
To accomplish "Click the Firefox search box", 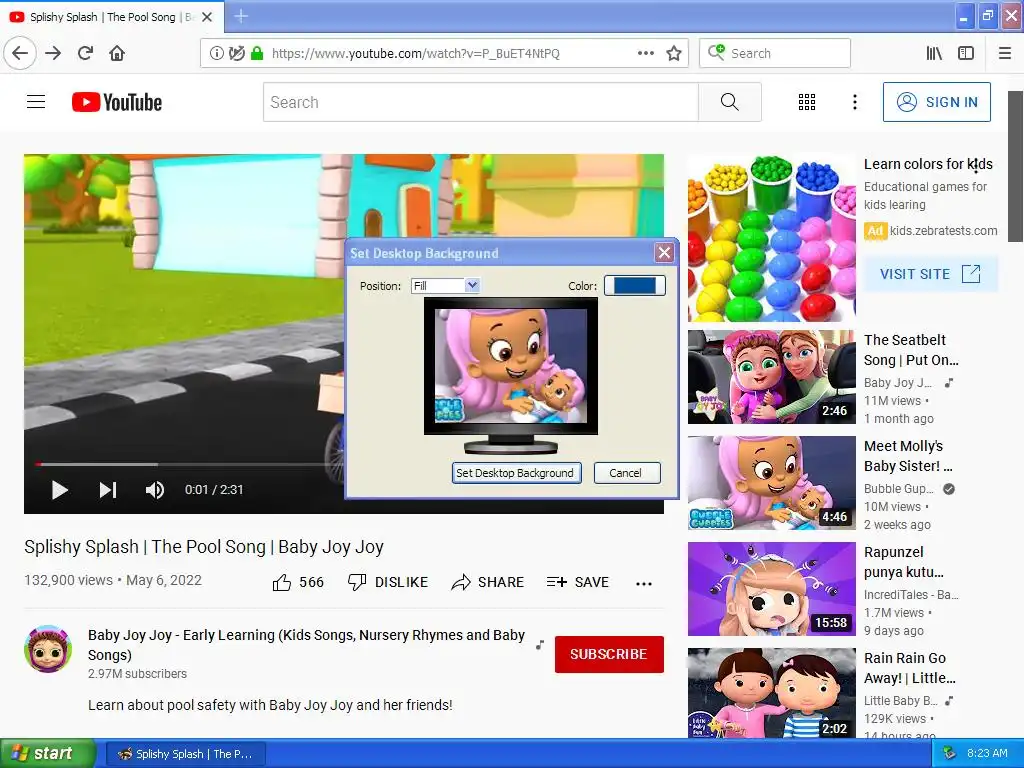I will pos(775,54).
